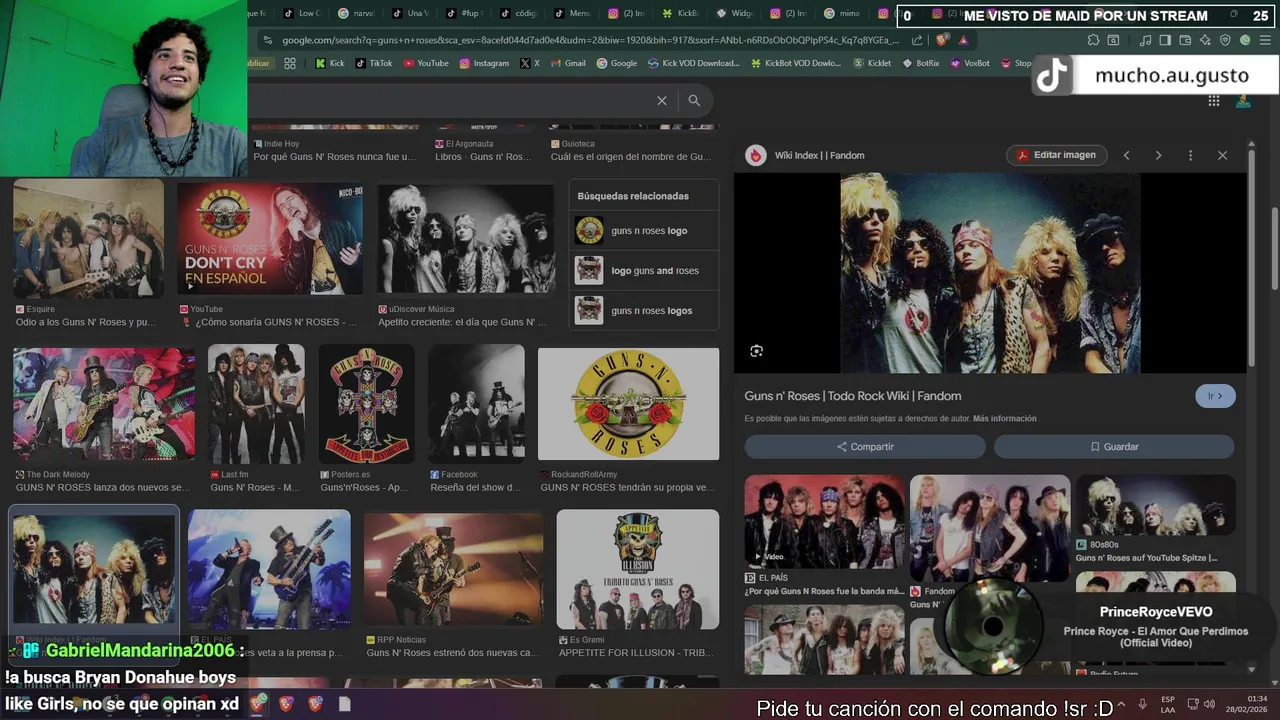The image size is (1280, 720).
Task: Click the Brave Shields lion icon
Action: [942, 40]
